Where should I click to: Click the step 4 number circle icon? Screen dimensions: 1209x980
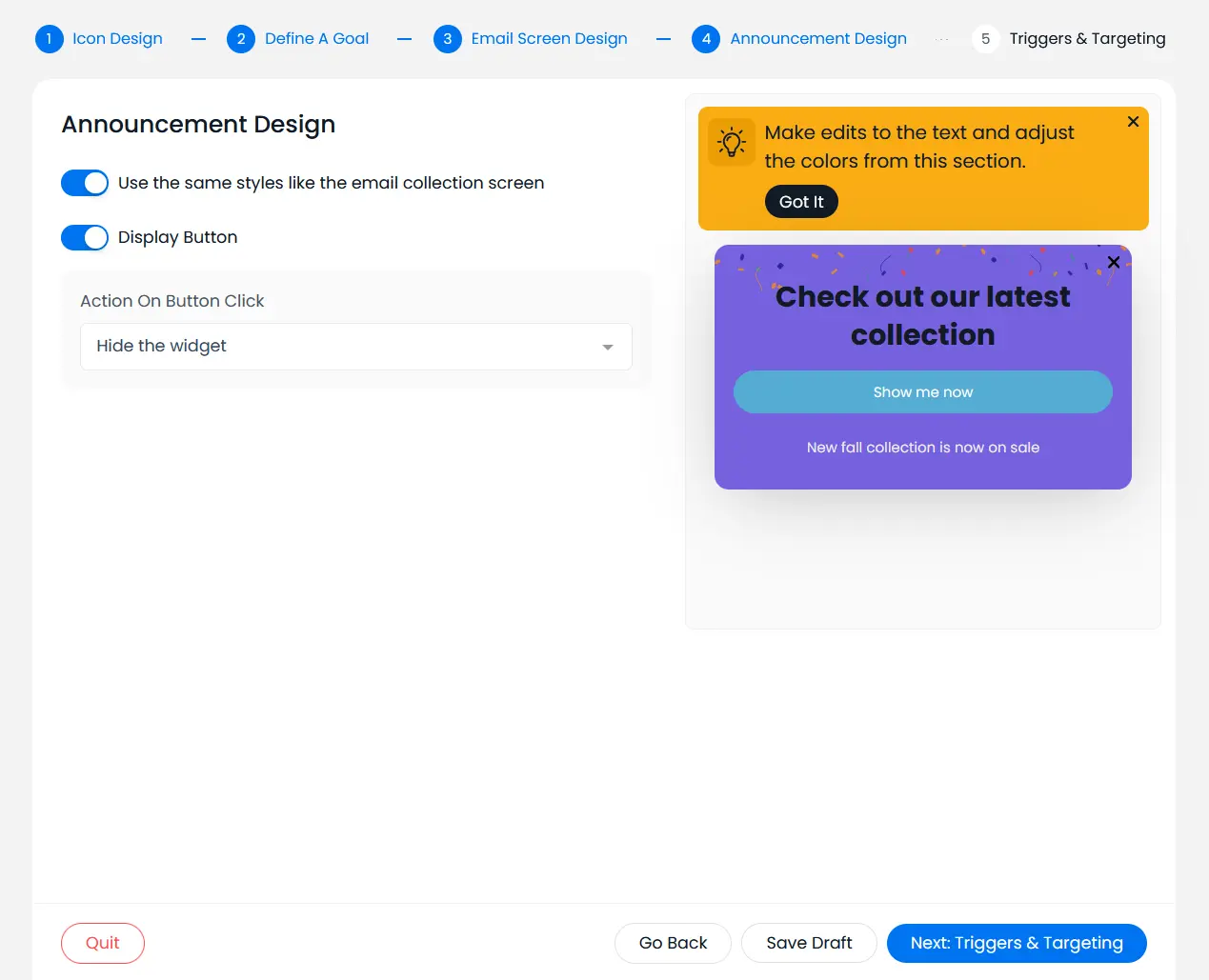[706, 39]
